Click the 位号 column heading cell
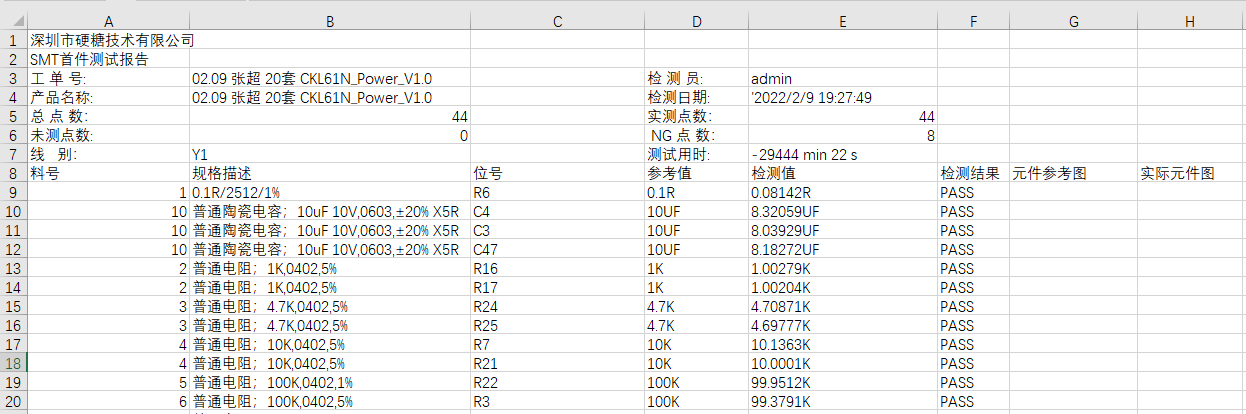 click(x=557, y=173)
